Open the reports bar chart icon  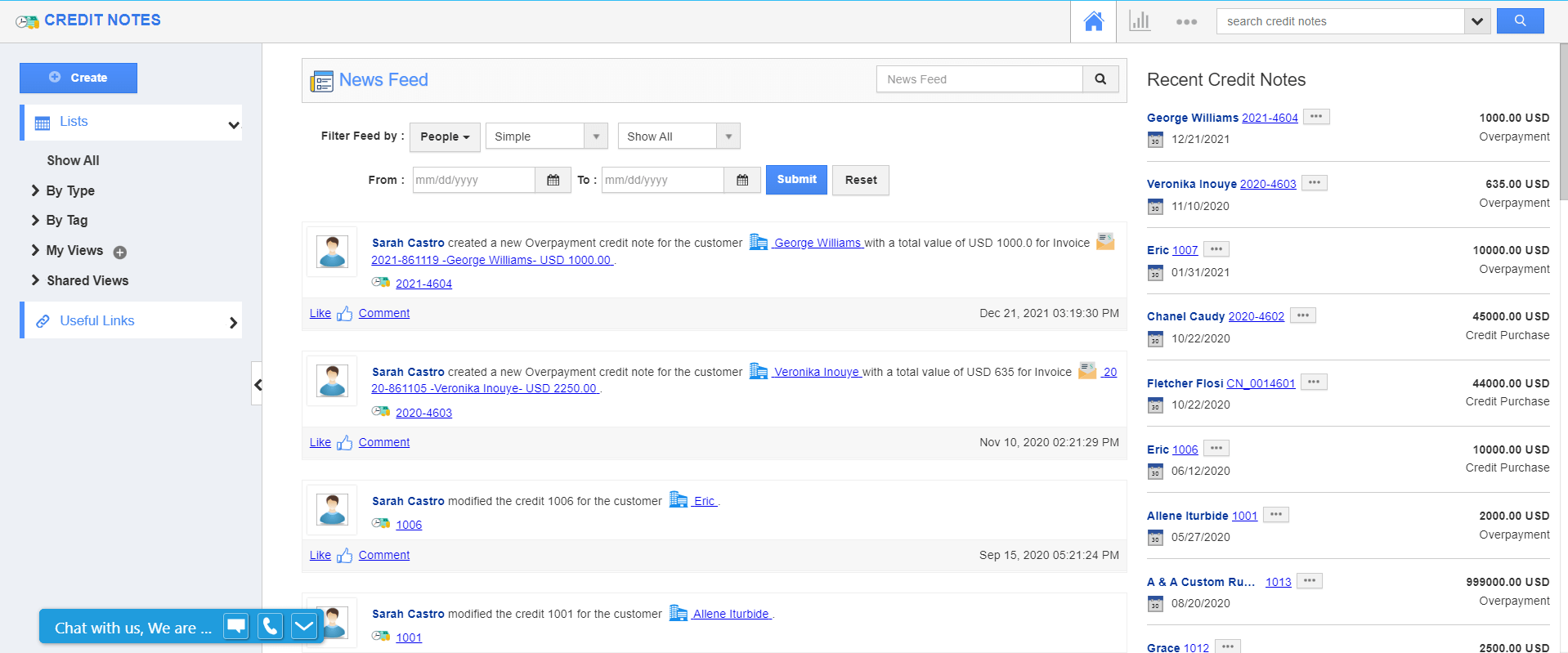[x=1140, y=21]
